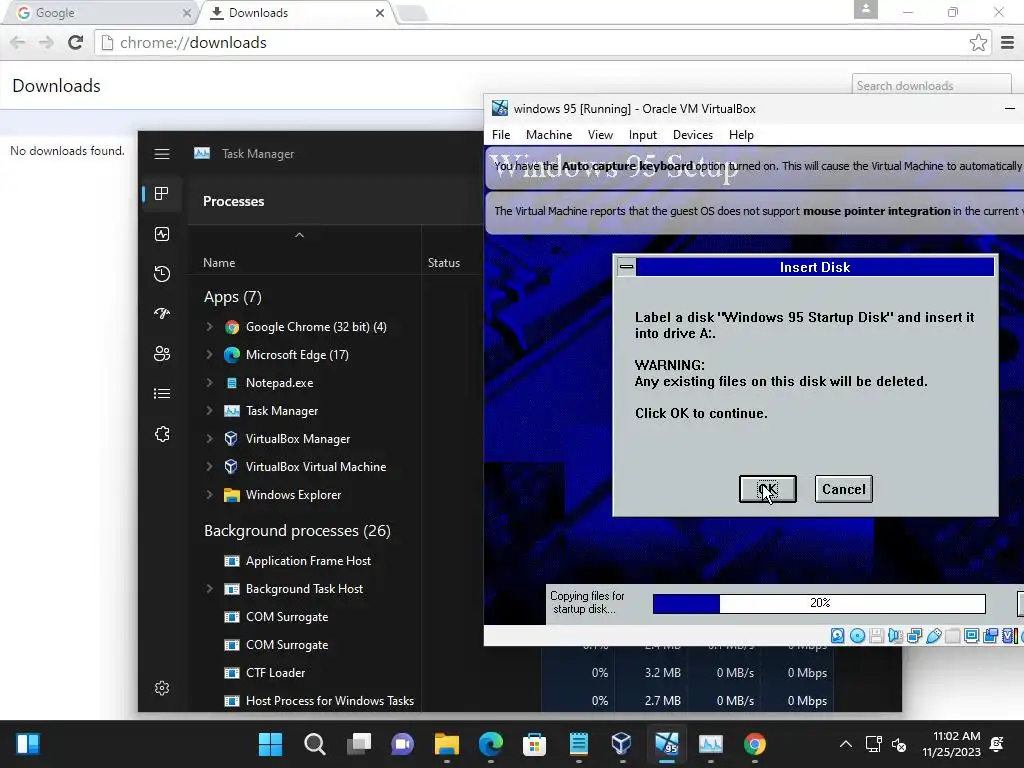Expand VirtualBox Manager process row
This screenshot has width=1024, height=768.
click(x=209, y=439)
